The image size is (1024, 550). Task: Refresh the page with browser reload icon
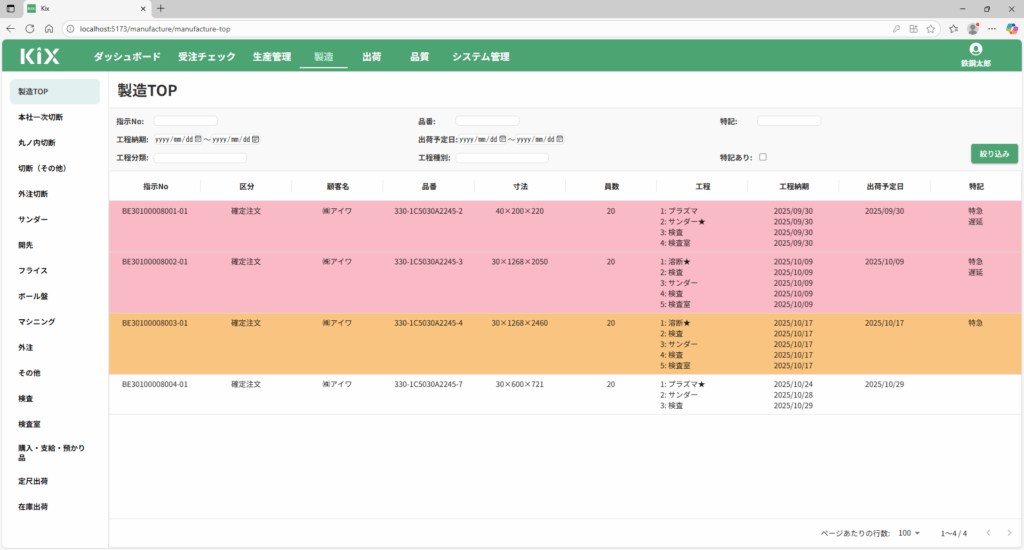coord(29,29)
